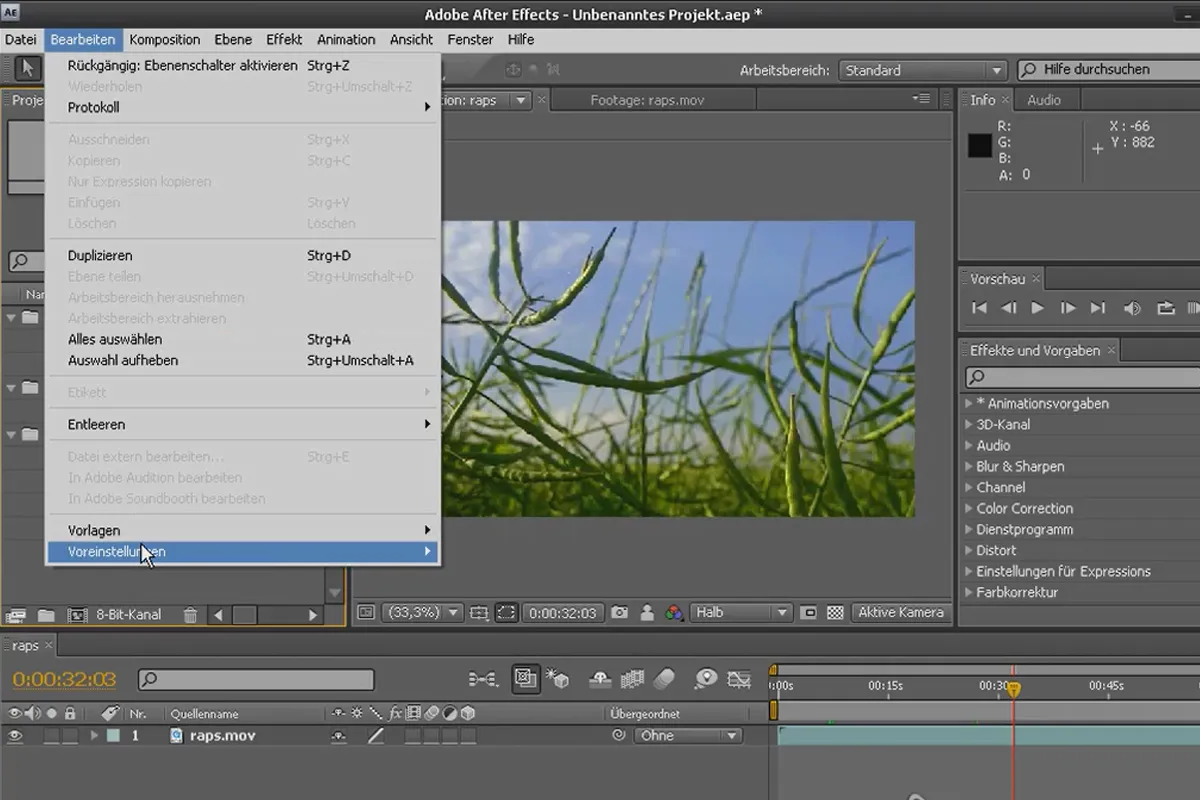The image size is (1200, 800).
Task: Open the graph editor icon in timeline
Action: click(739, 680)
